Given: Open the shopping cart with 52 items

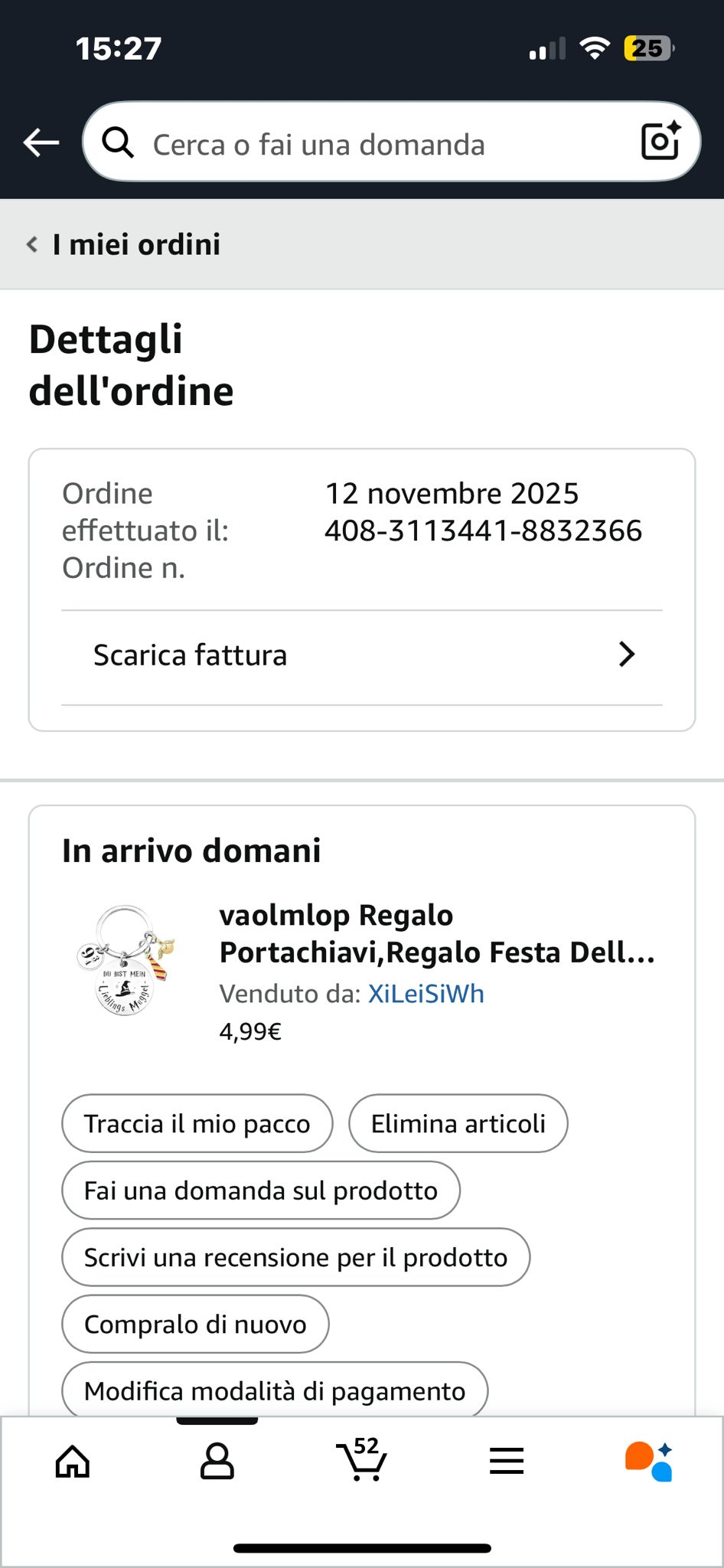Looking at the screenshot, I should 361,1459.
